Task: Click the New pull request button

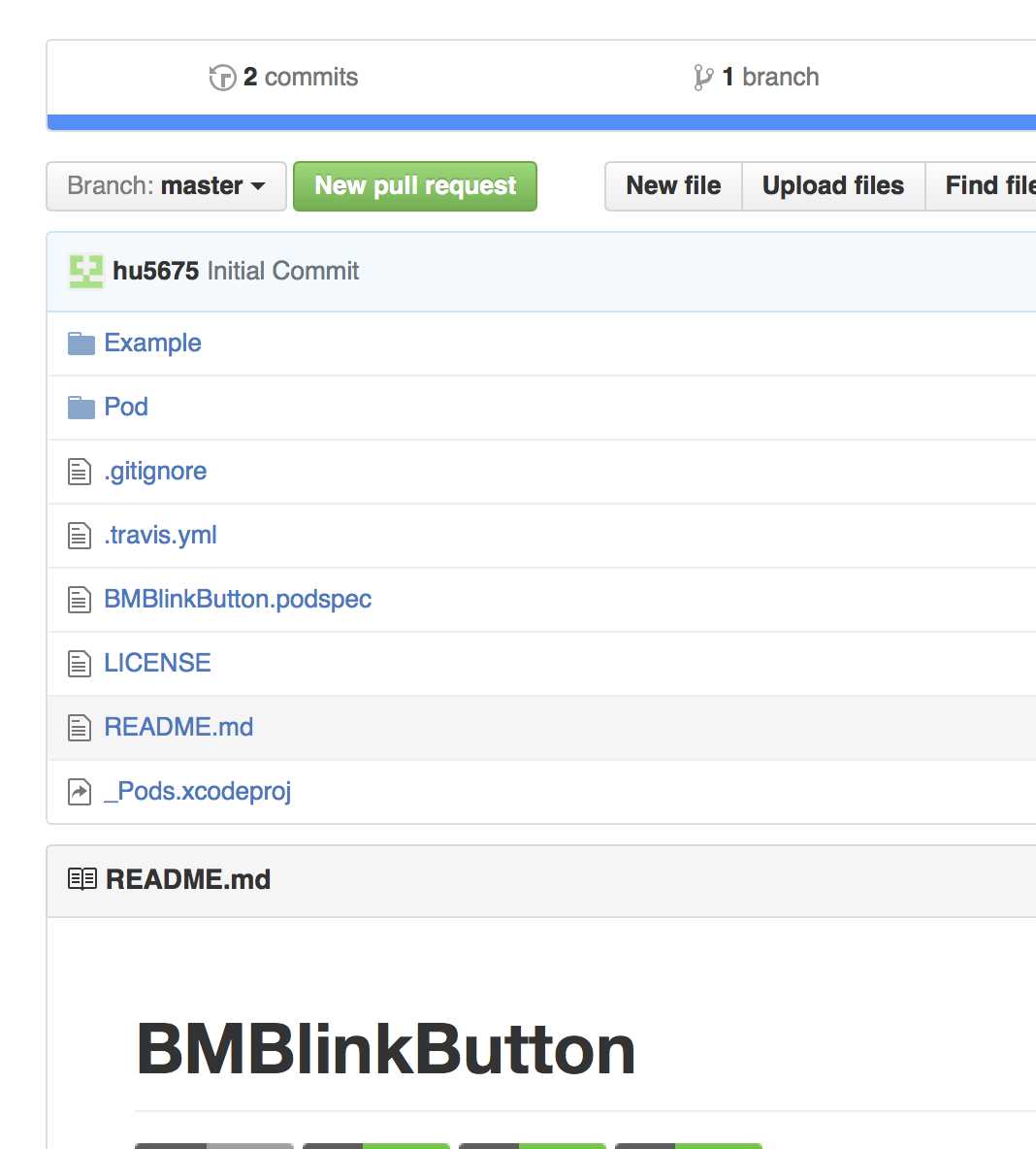Action: tap(415, 186)
